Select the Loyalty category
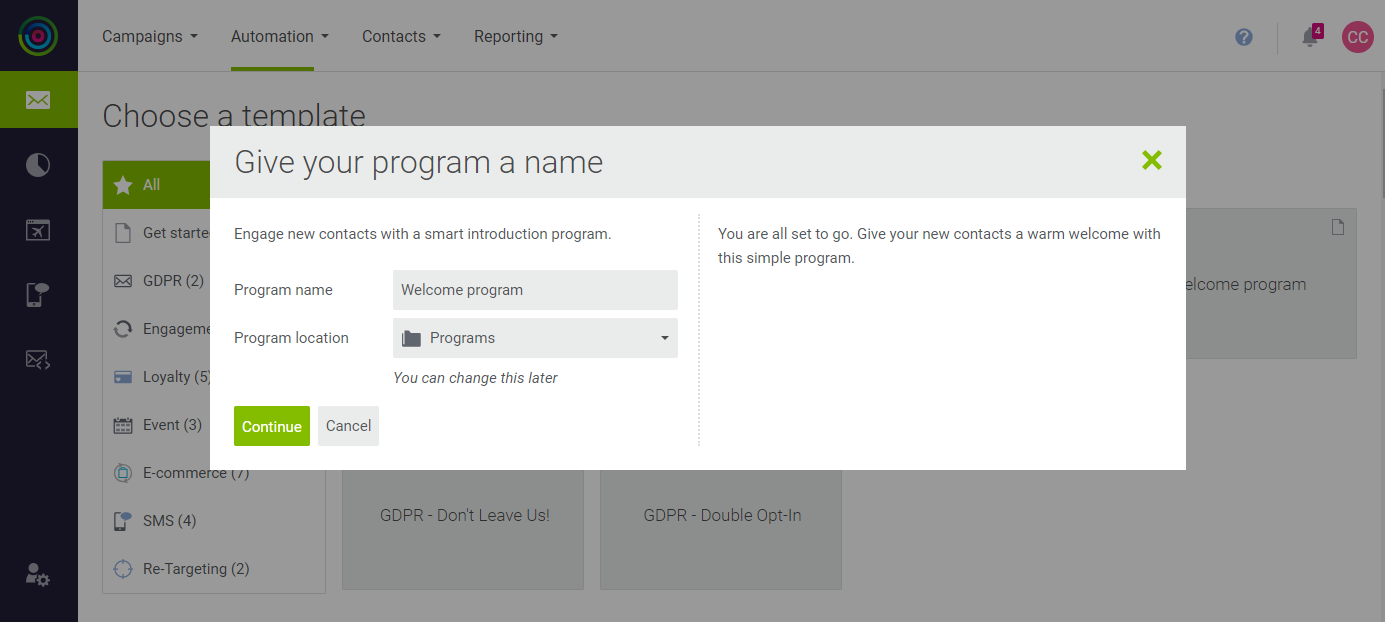 click(x=157, y=377)
